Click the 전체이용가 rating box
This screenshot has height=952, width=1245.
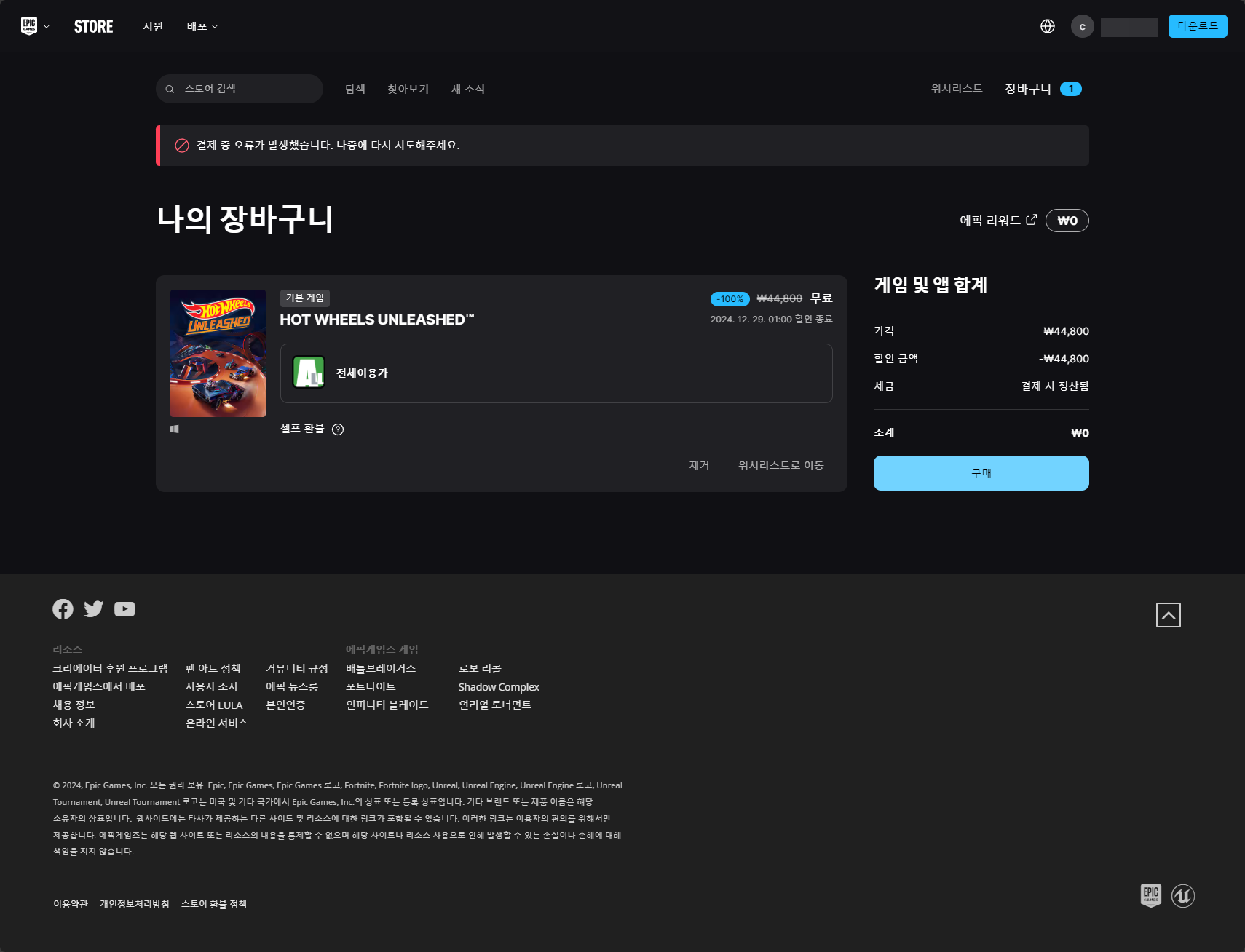[556, 373]
